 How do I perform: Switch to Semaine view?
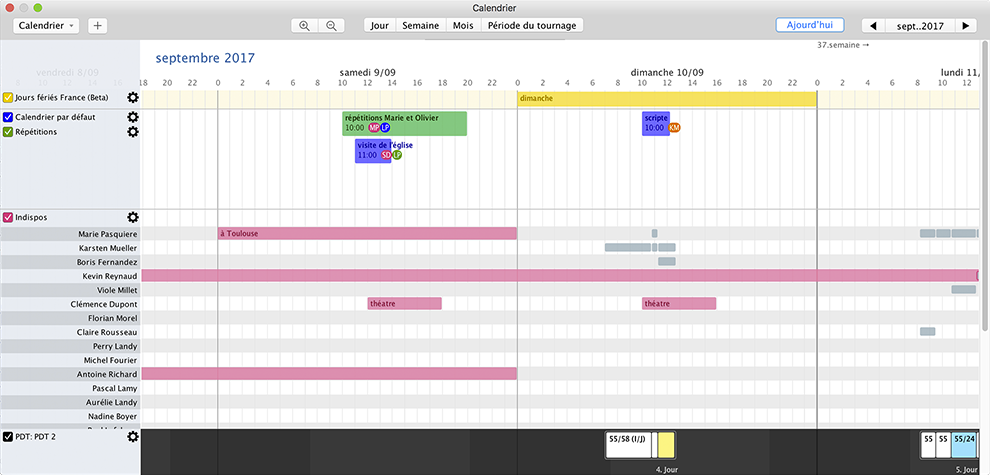(420, 26)
